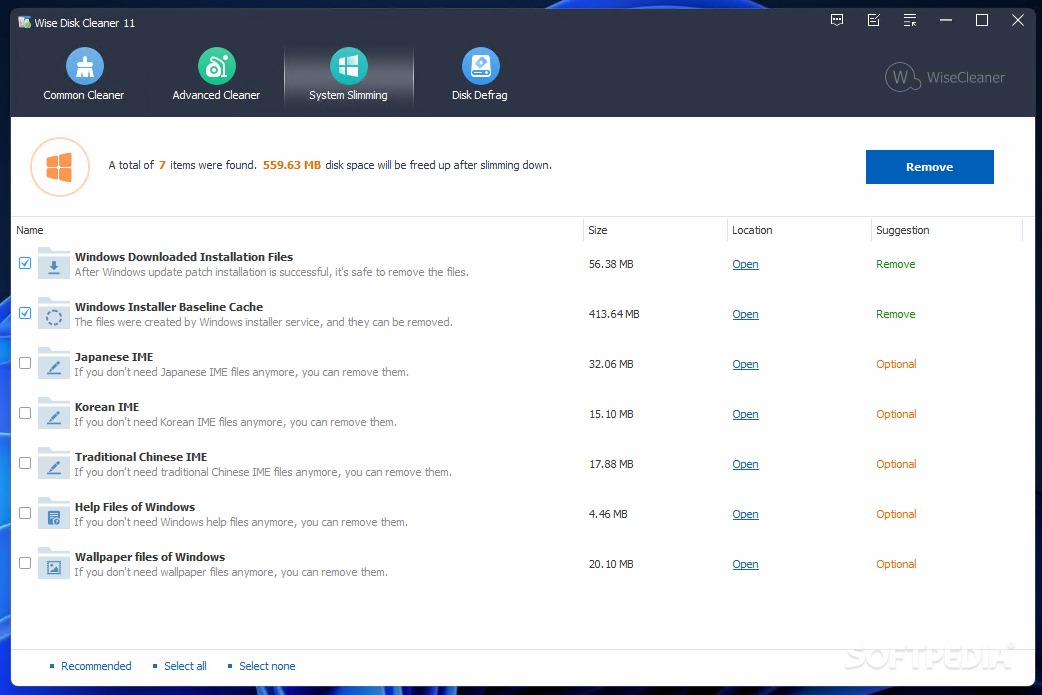Open location of Wallpaper files of Windows
The width and height of the screenshot is (1042, 695).
point(745,564)
